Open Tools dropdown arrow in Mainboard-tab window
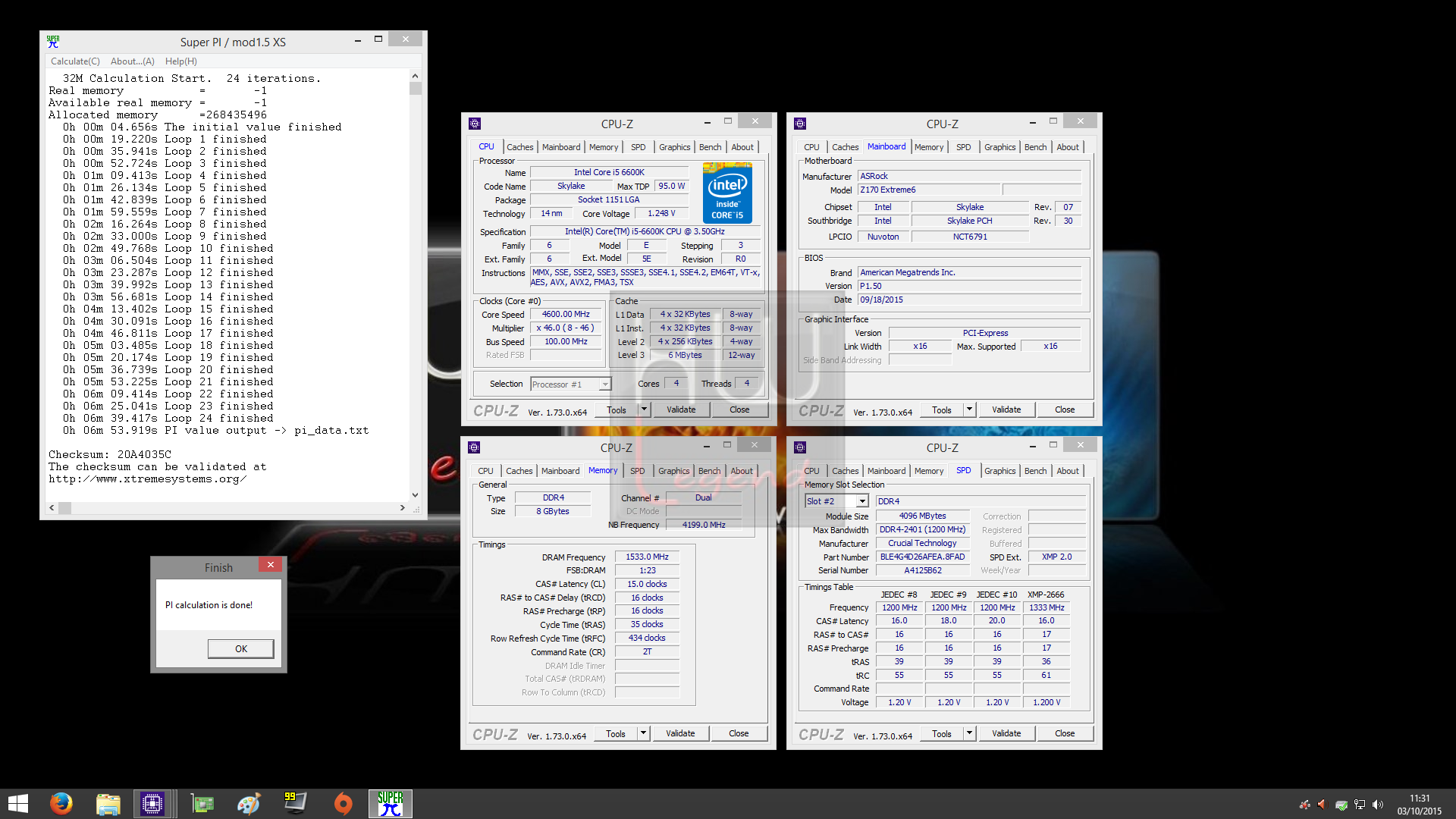 point(969,409)
